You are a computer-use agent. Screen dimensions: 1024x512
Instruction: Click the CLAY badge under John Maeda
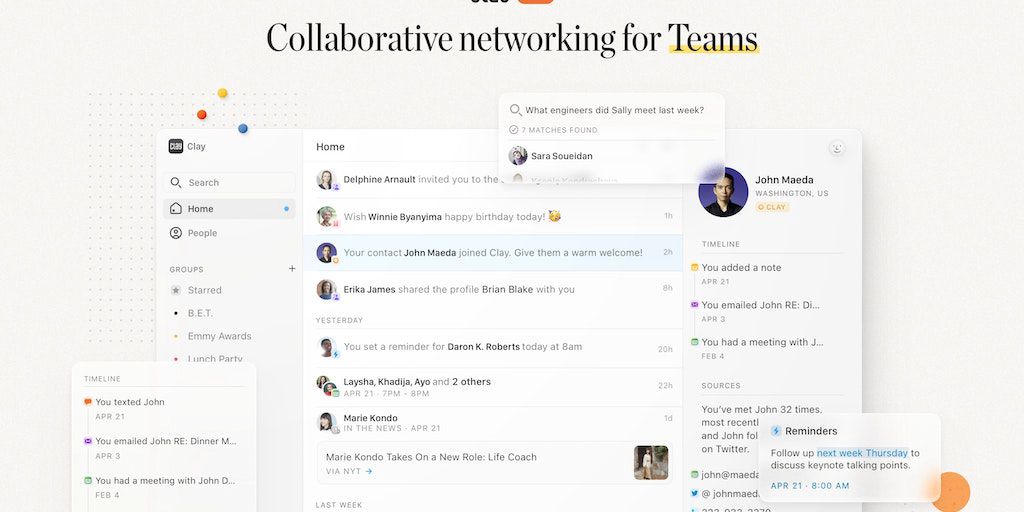point(773,207)
